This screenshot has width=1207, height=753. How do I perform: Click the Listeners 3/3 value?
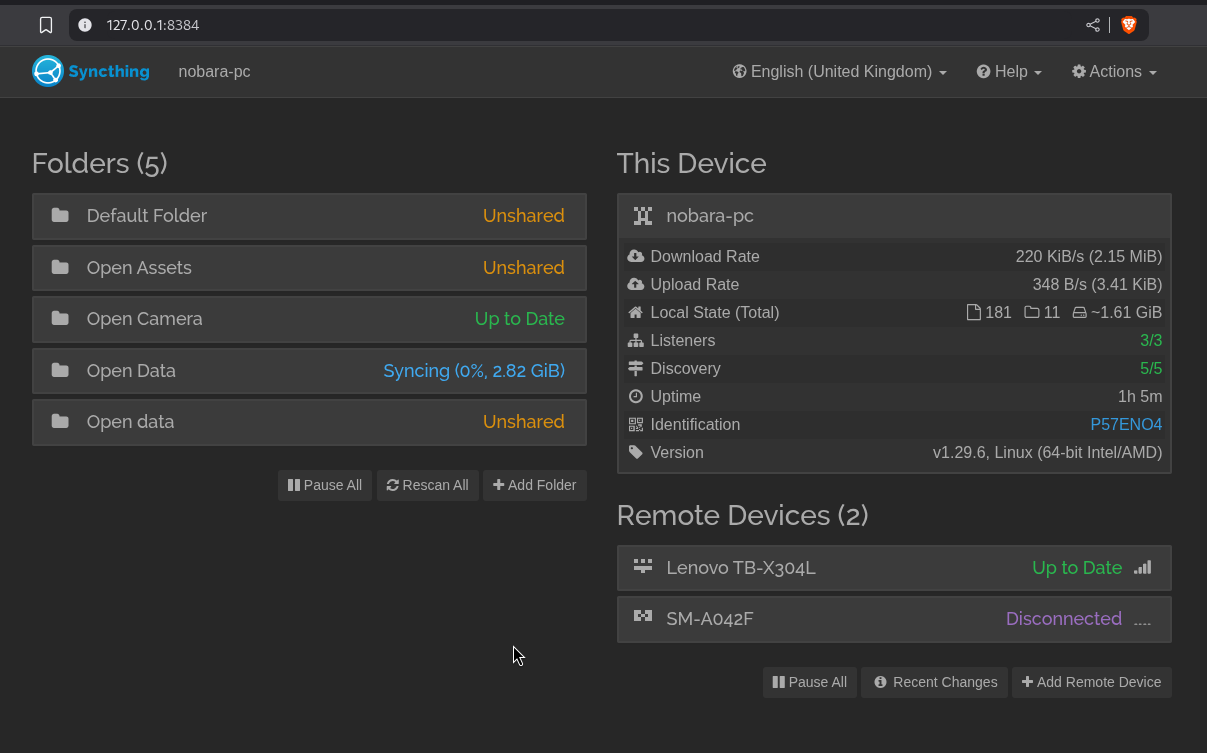(x=1151, y=340)
